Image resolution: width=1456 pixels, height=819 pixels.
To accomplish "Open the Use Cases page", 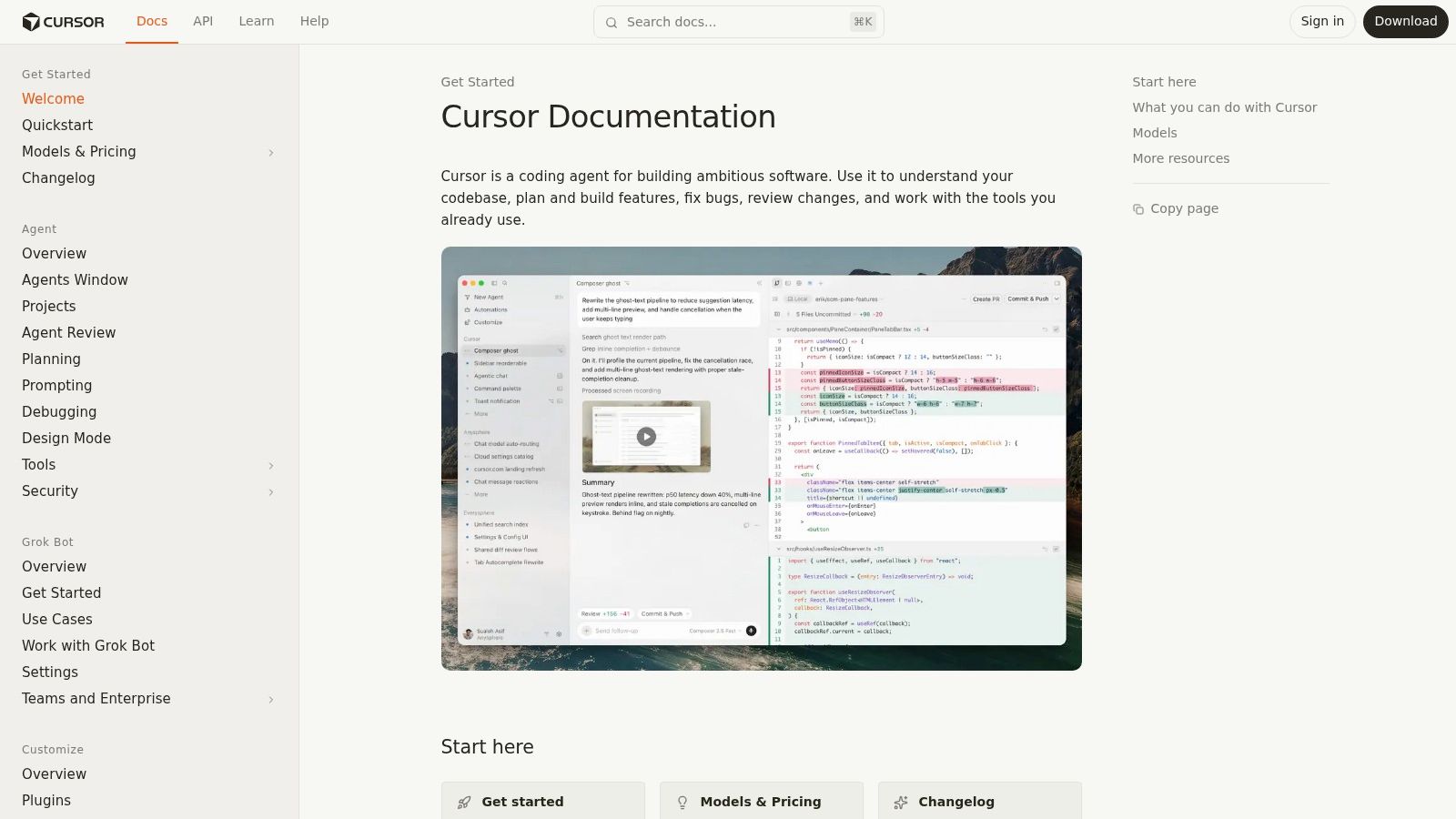I will (x=57, y=620).
